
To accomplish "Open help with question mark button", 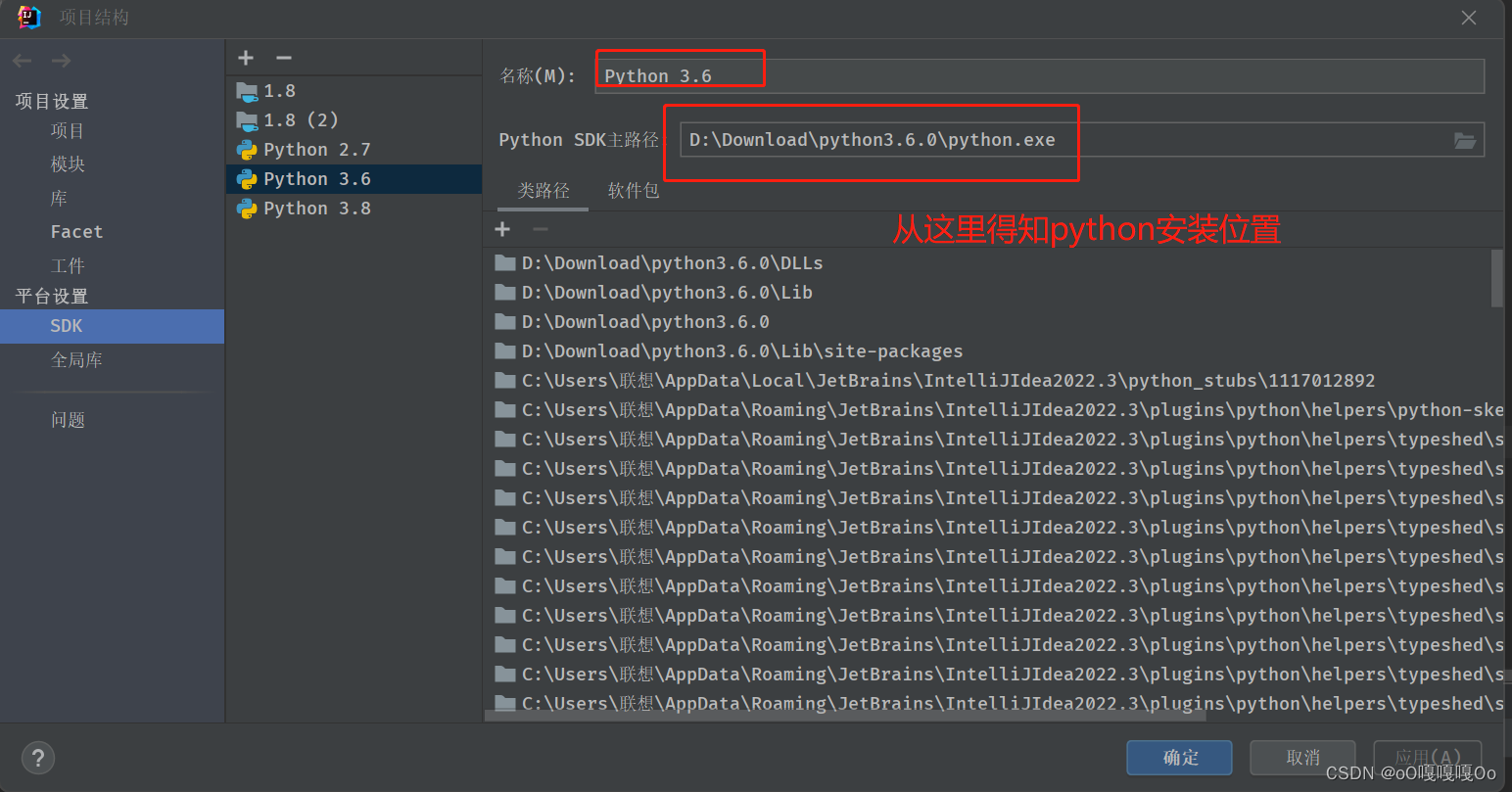I will 38,758.
